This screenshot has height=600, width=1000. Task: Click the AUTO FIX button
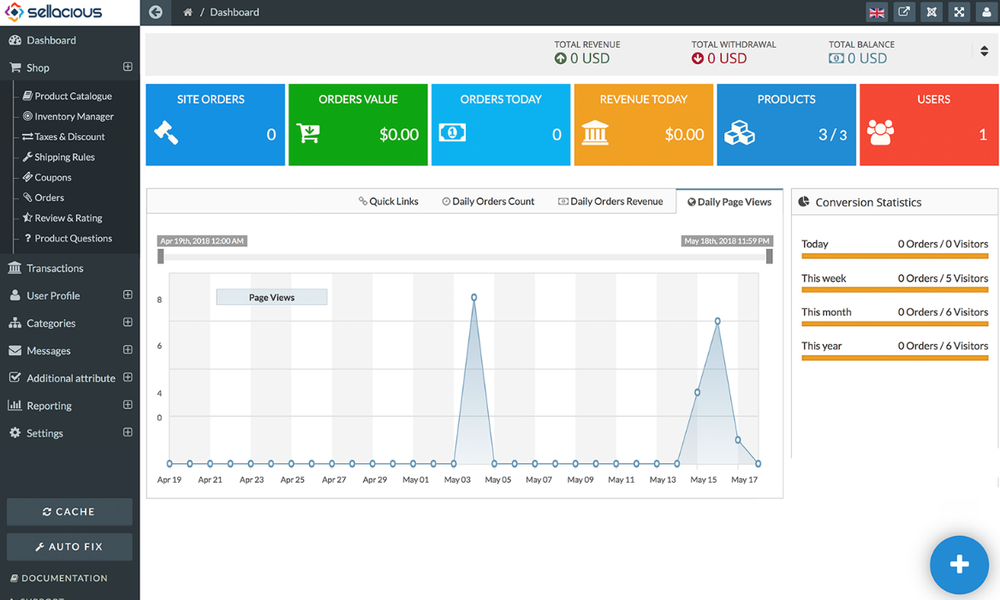coord(69,546)
